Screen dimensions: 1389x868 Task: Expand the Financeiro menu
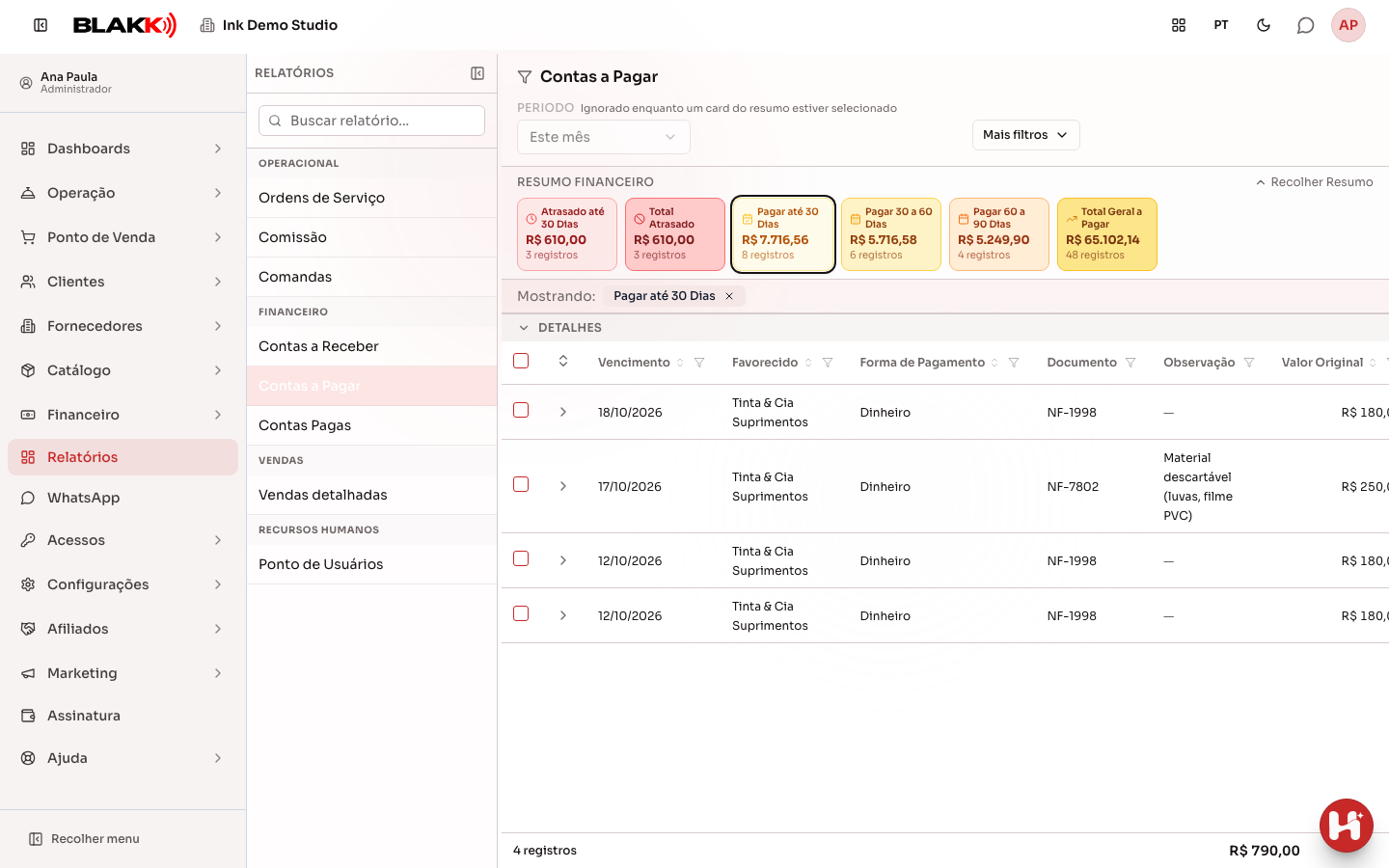point(123,415)
